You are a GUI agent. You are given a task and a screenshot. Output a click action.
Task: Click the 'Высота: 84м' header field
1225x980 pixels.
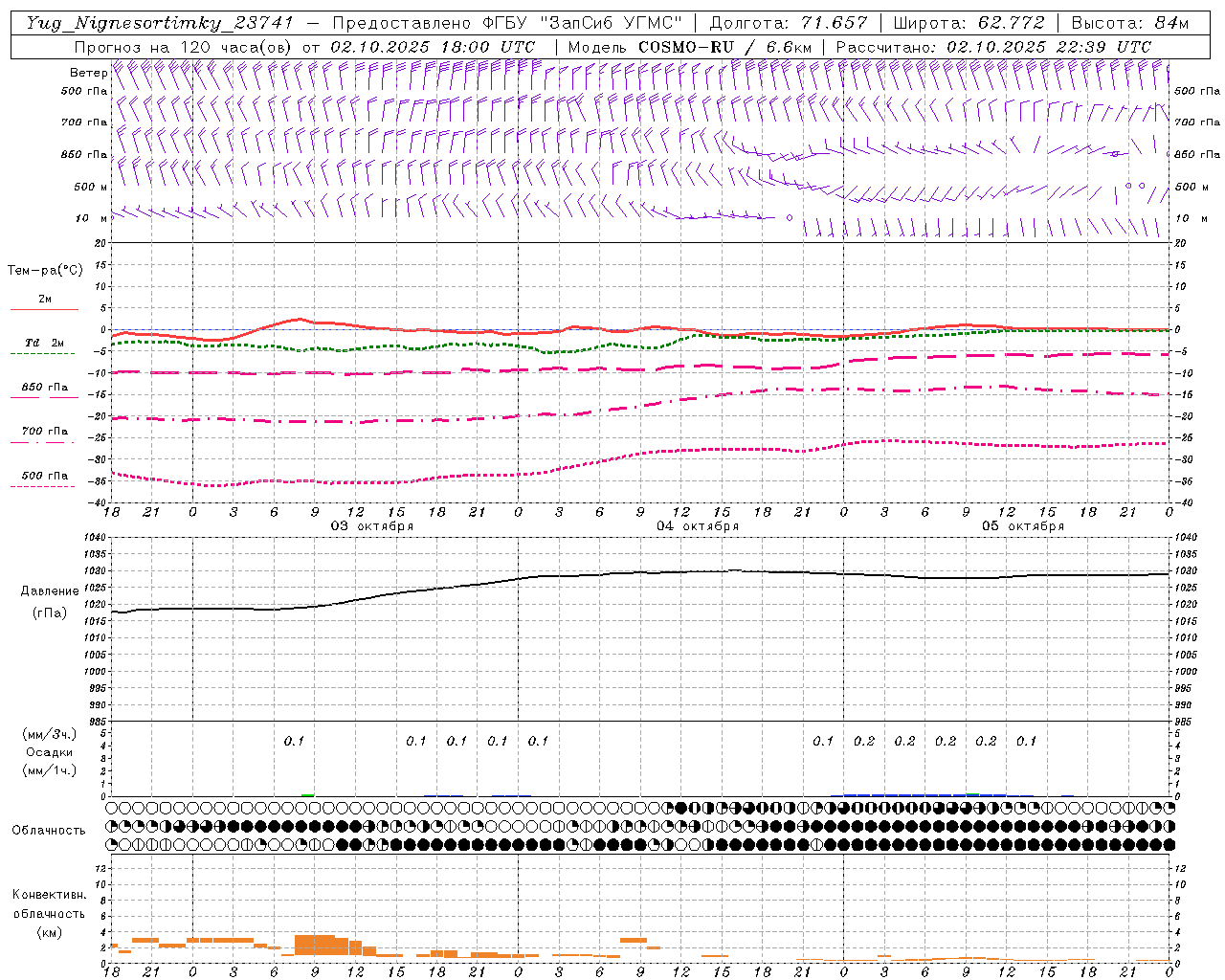[x=1129, y=23]
